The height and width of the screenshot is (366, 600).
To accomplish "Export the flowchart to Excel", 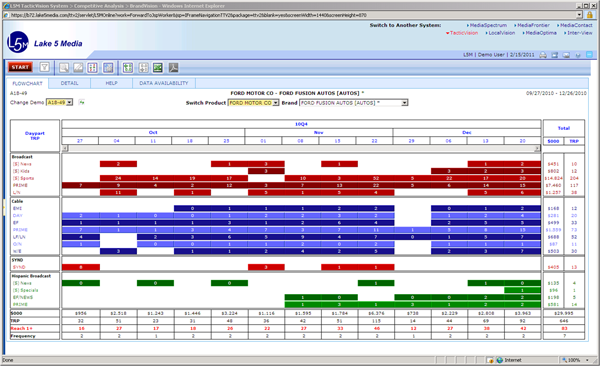I will click(158, 68).
